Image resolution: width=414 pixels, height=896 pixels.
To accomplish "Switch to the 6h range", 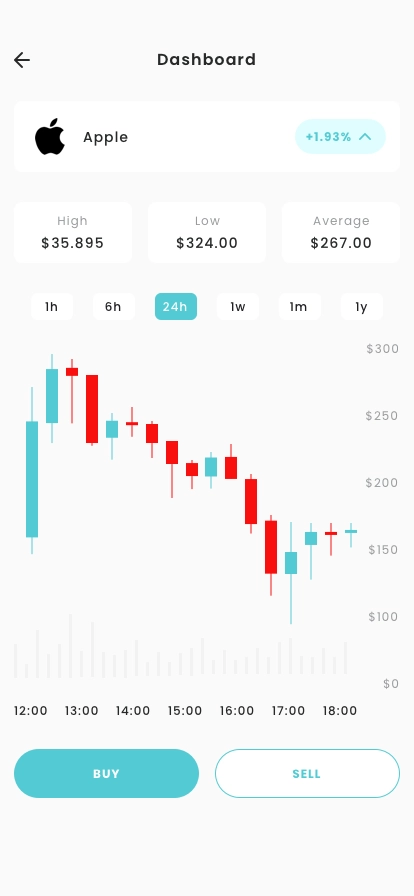I will pos(113,307).
